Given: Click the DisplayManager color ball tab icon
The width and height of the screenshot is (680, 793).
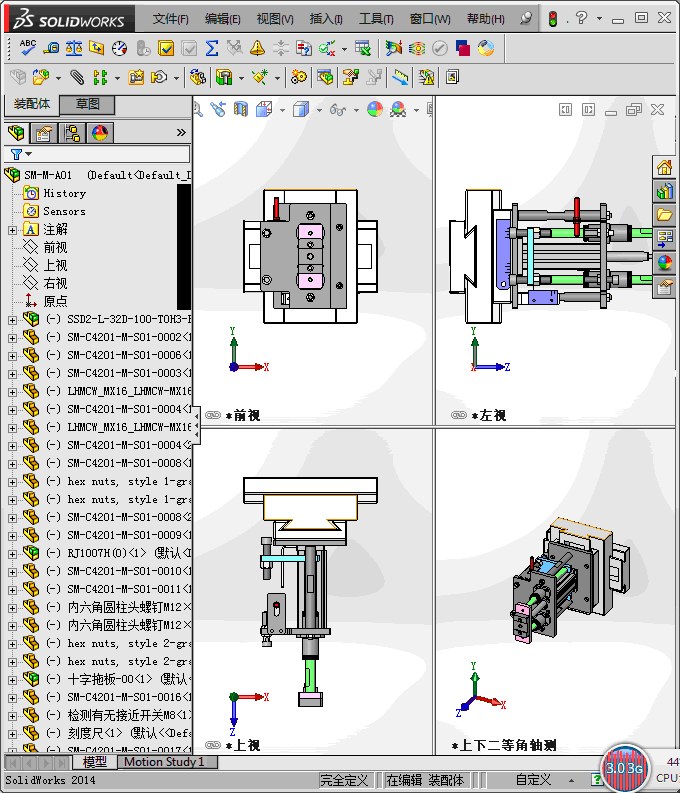Looking at the screenshot, I should click(x=100, y=133).
